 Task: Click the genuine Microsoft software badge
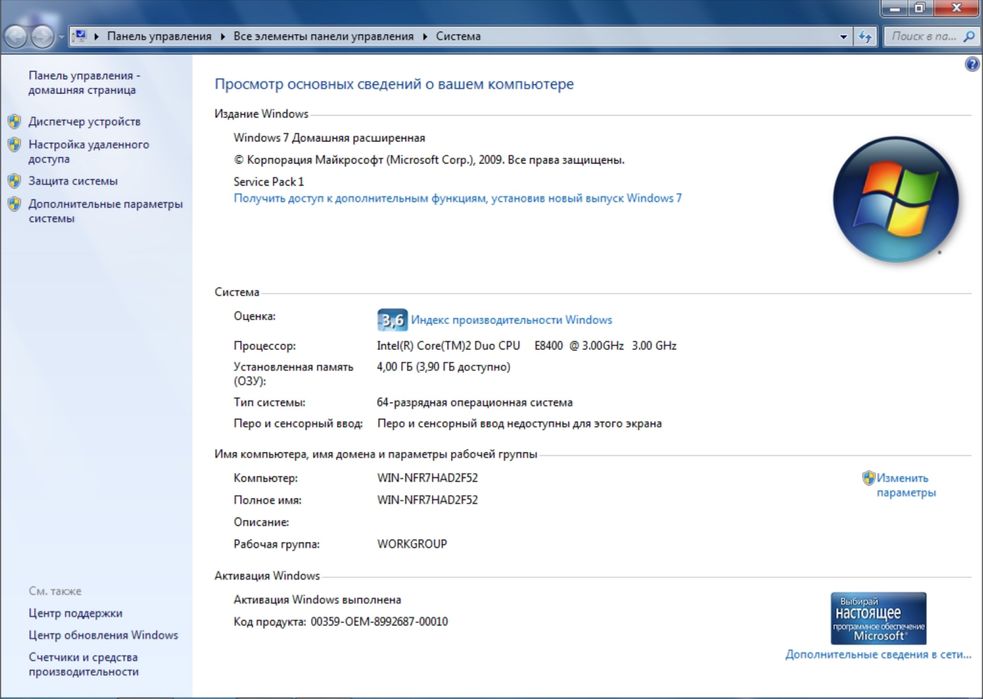click(x=878, y=618)
